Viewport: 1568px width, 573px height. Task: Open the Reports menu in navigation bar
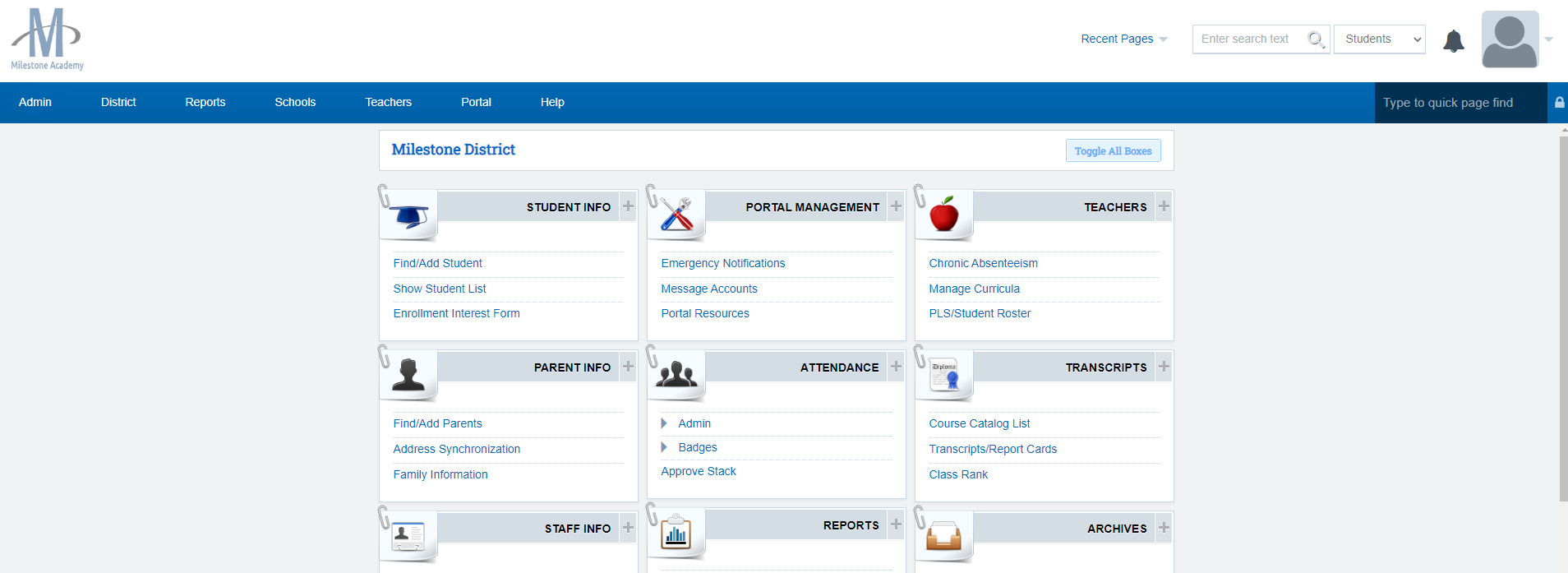tap(205, 103)
